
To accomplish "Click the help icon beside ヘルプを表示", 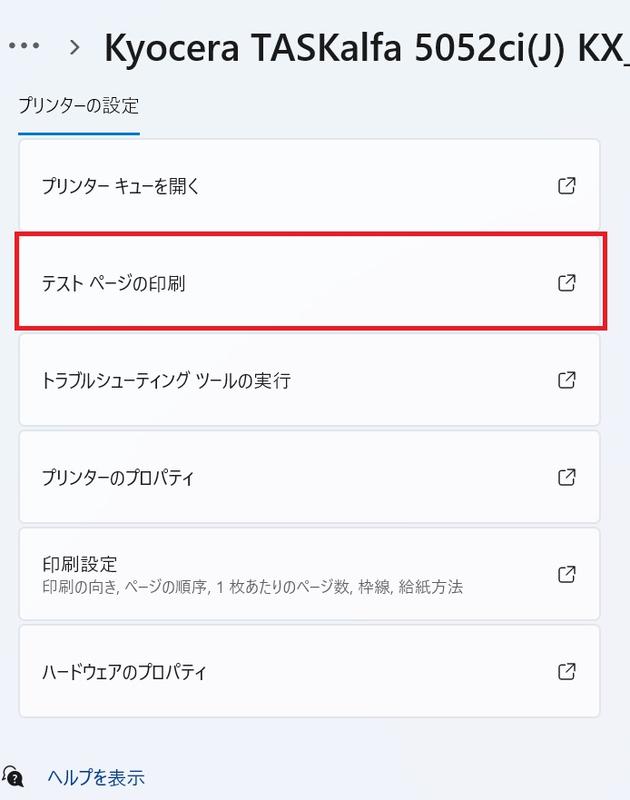I will [x=14, y=777].
